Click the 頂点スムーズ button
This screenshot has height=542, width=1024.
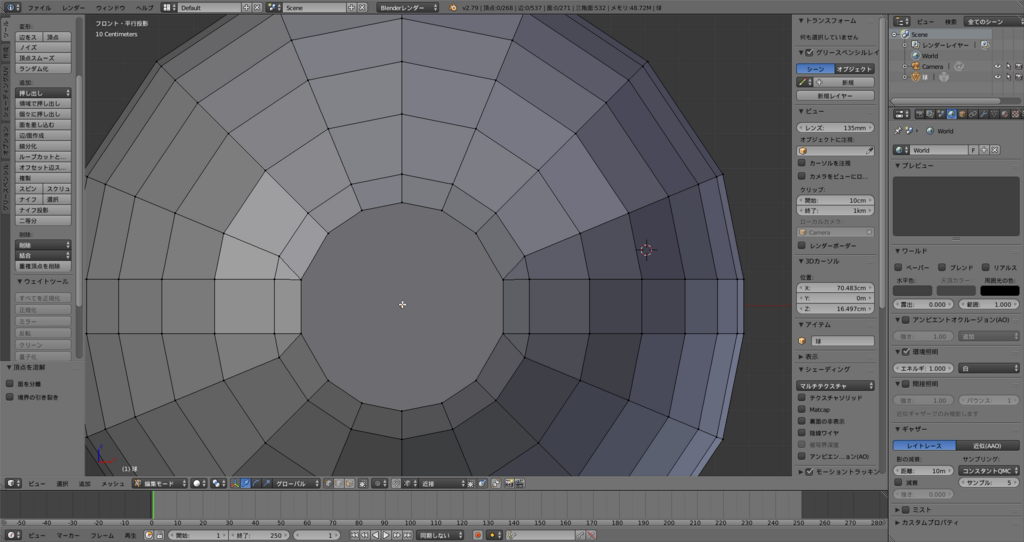click(43, 58)
